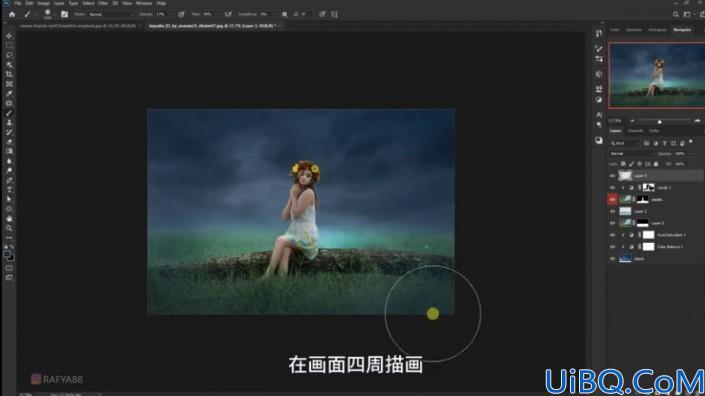Open the Window menu

click(144, 3)
